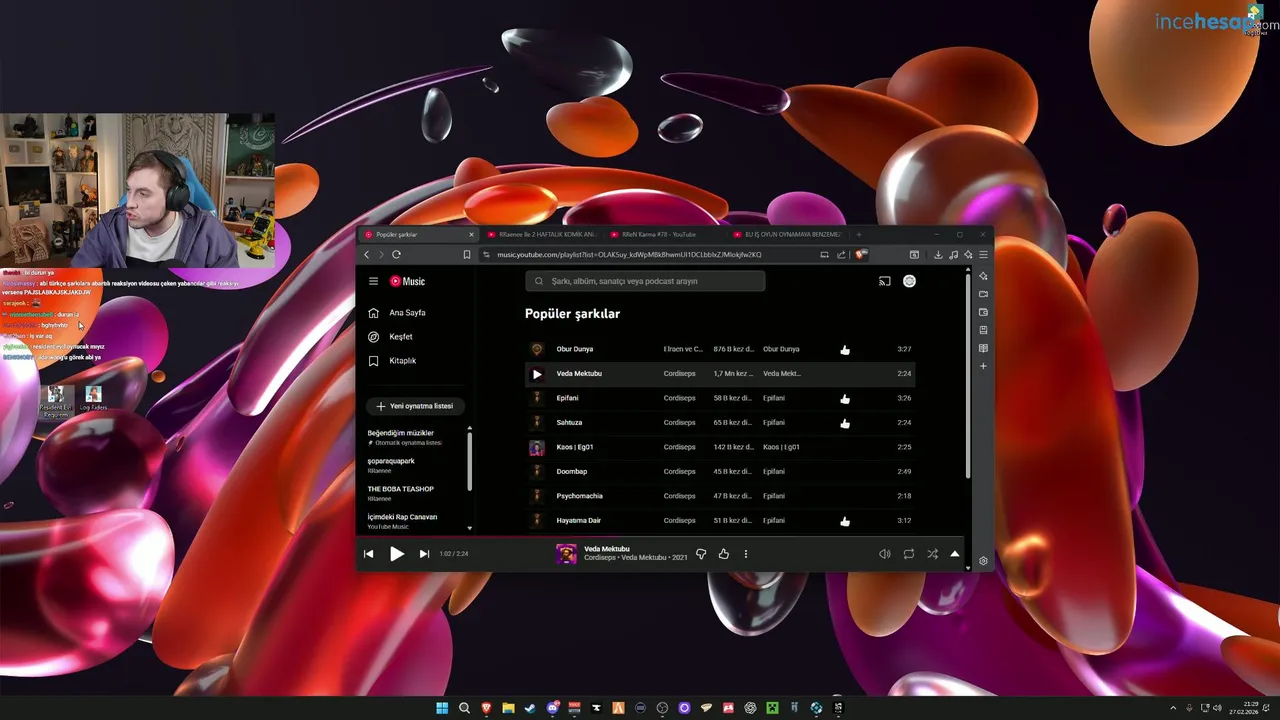
Task: Click the search field in YouTube Music
Action: [x=645, y=282]
